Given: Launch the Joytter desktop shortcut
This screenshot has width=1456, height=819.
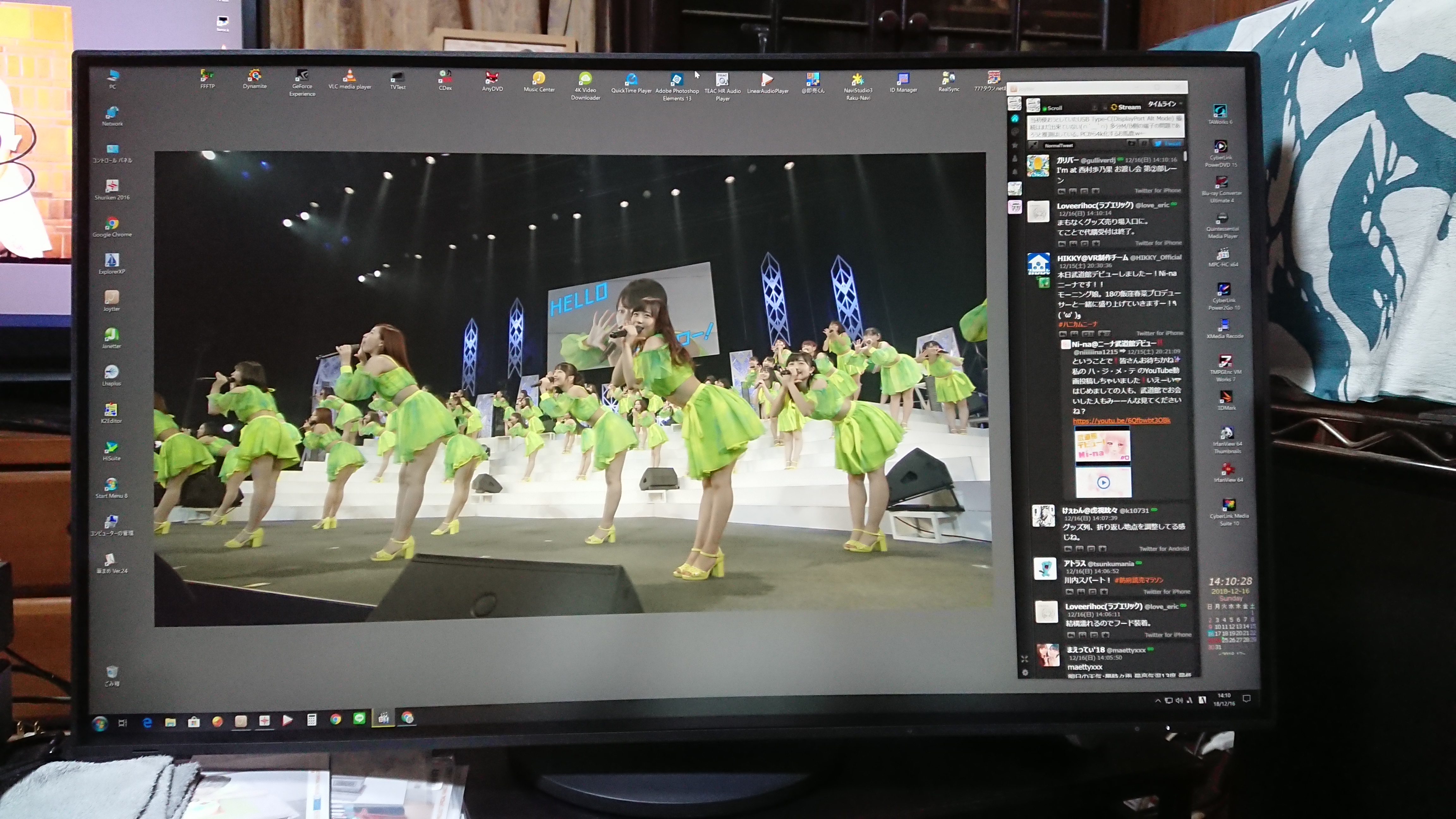Looking at the screenshot, I should (x=111, y=301).
